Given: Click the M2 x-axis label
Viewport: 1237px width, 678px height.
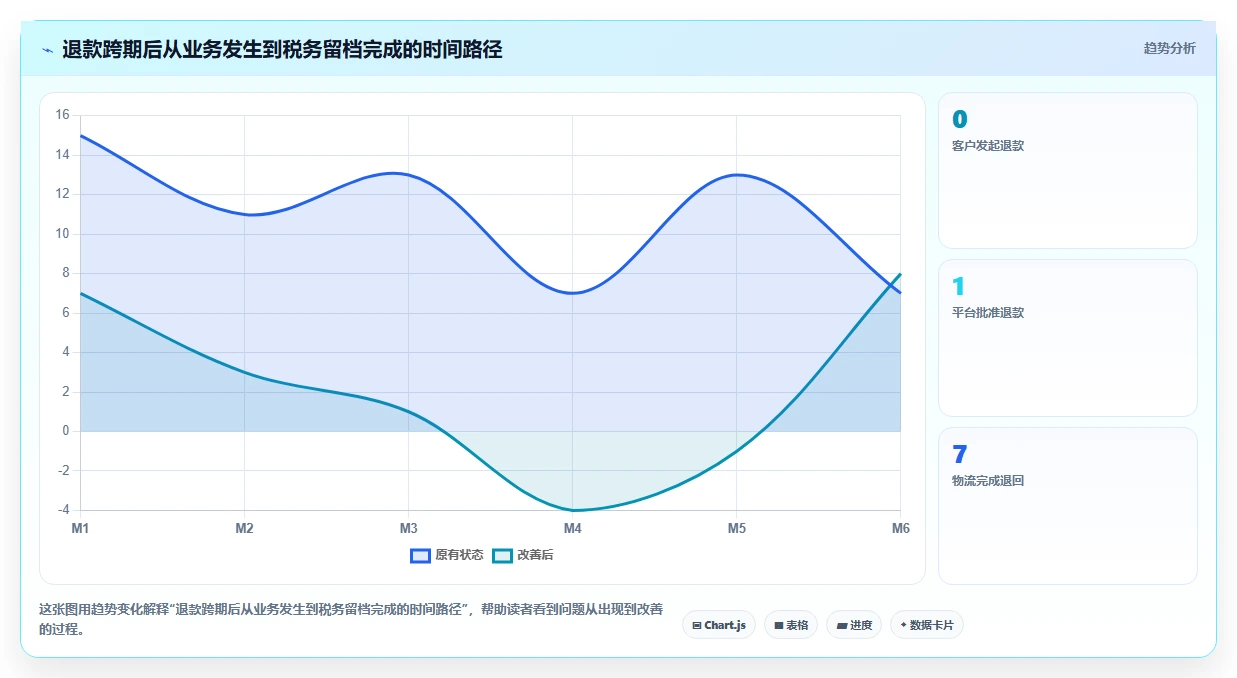Looking at the screenshot, I should (244, 528).
